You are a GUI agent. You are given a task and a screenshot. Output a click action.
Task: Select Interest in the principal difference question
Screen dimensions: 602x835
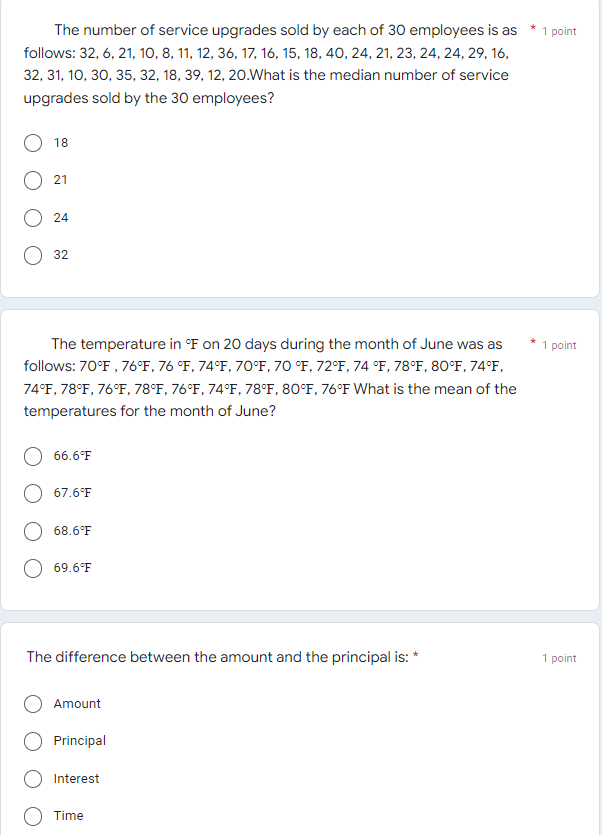pyautogui.click(x=32, y=778)
